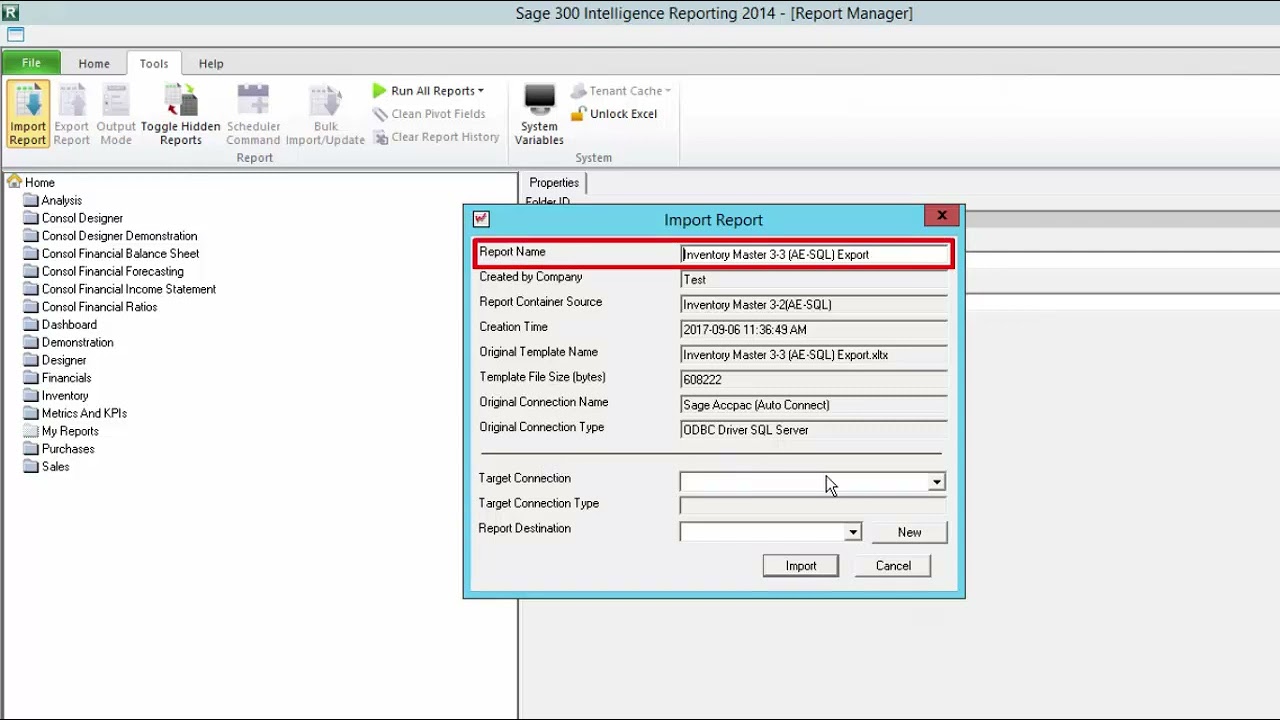Image resolution: width=1280 pixels, height=720 pixels.
Task: Switch to the Home ribbon tab
Action: click(94, 63)
